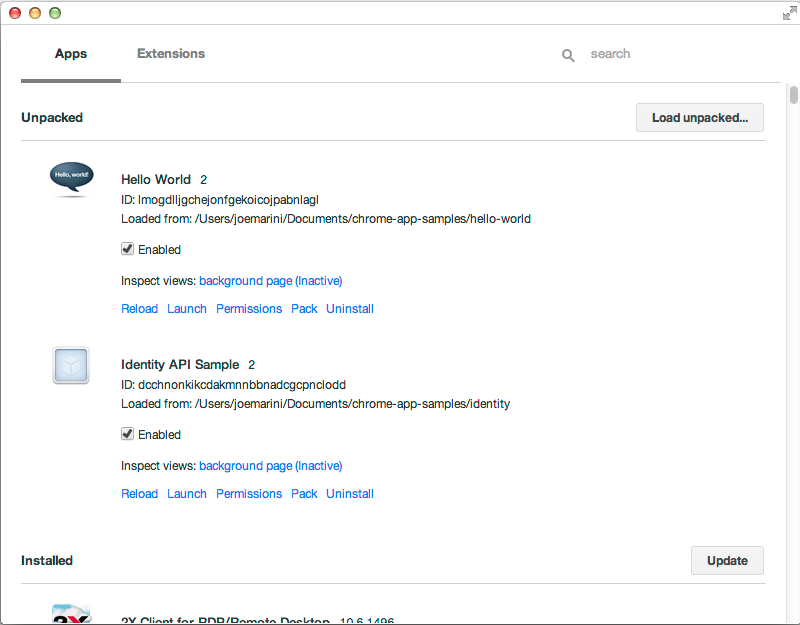Select the Apps tab
The height and width of the screenshot is (625, 800).
click(71, 54)
